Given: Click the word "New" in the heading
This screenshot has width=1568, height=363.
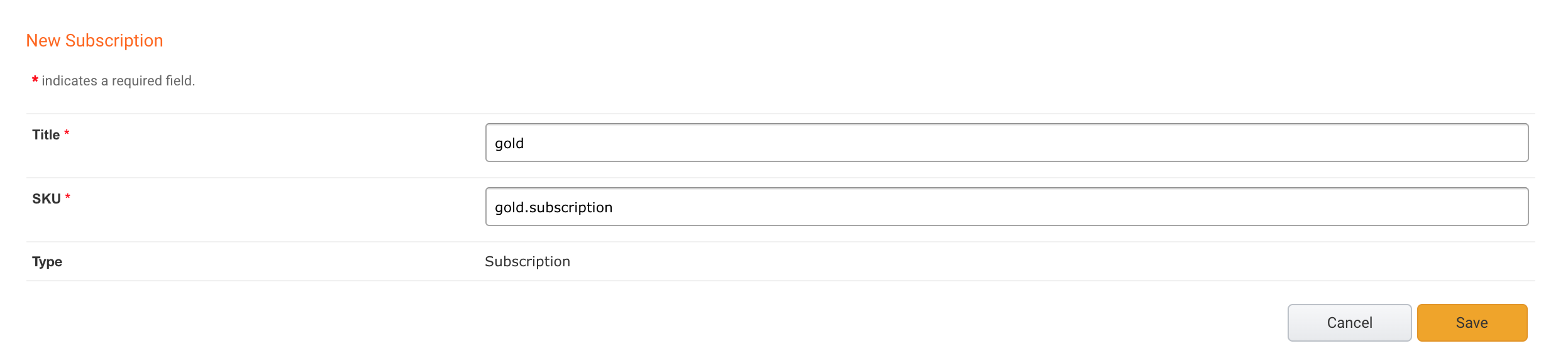Looking at the screenshot, I should click(43, 41).
